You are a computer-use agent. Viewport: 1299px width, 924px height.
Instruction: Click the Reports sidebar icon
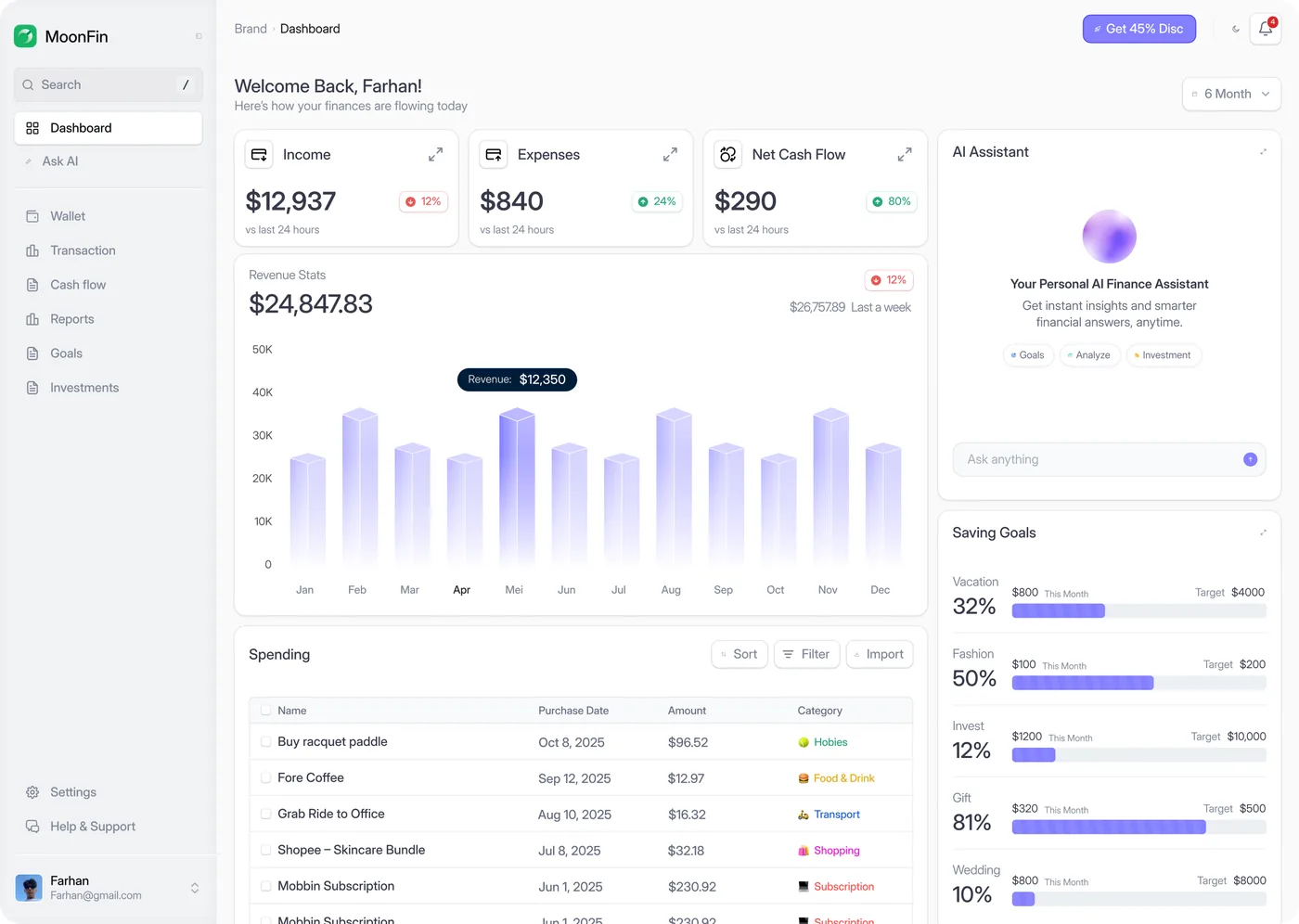point(32,319)
